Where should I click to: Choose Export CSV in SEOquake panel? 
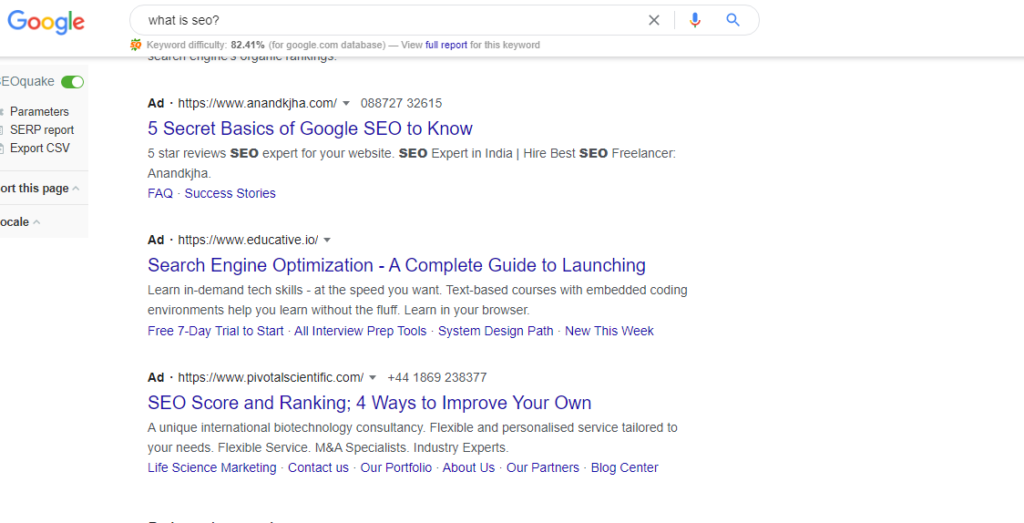pyautogui.click(x=40, y=148)
